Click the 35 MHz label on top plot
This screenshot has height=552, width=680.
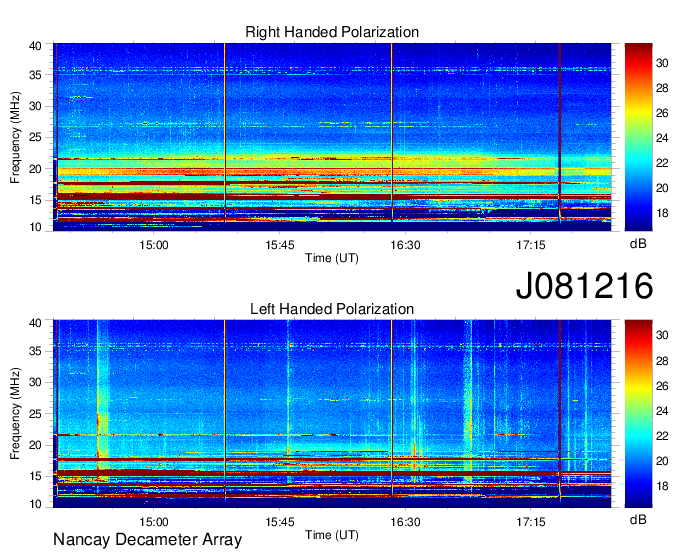click(36, 75)
